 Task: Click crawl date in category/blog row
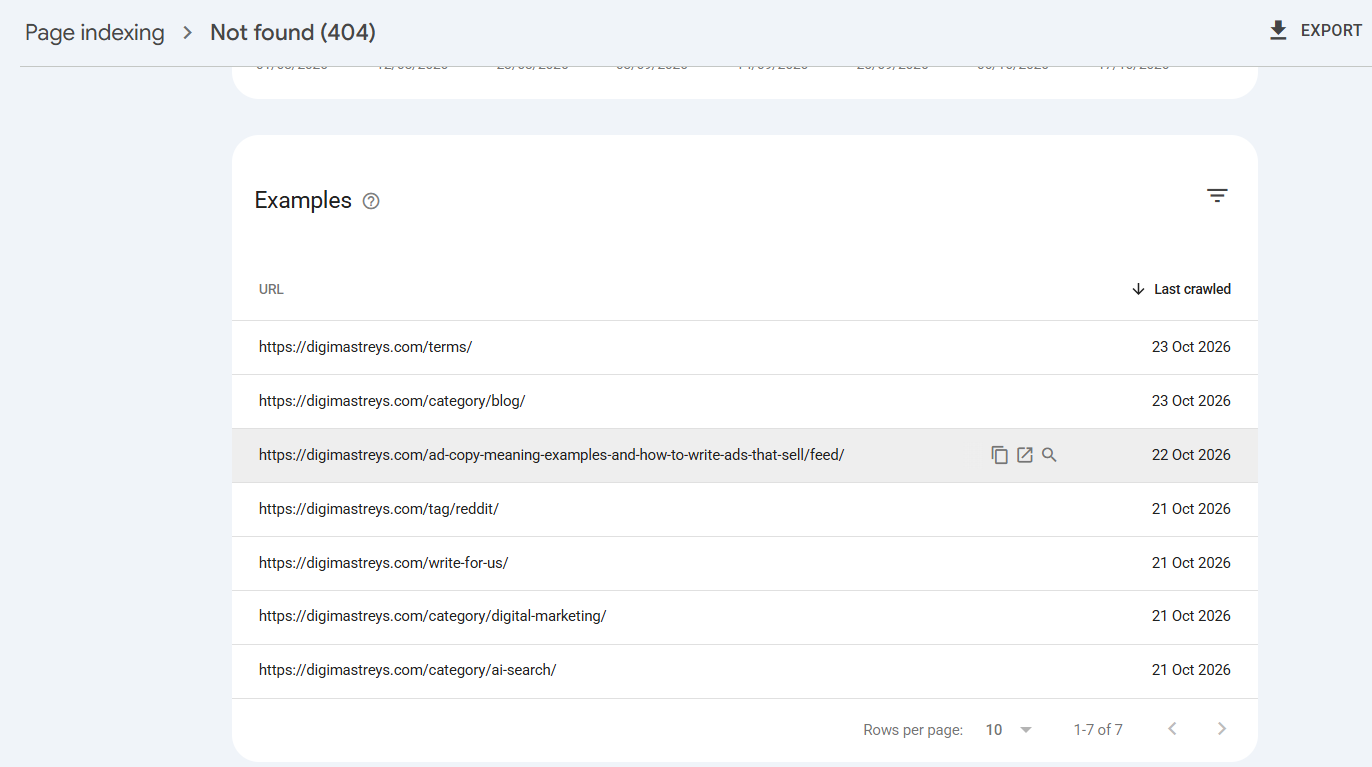point(1191,401)
